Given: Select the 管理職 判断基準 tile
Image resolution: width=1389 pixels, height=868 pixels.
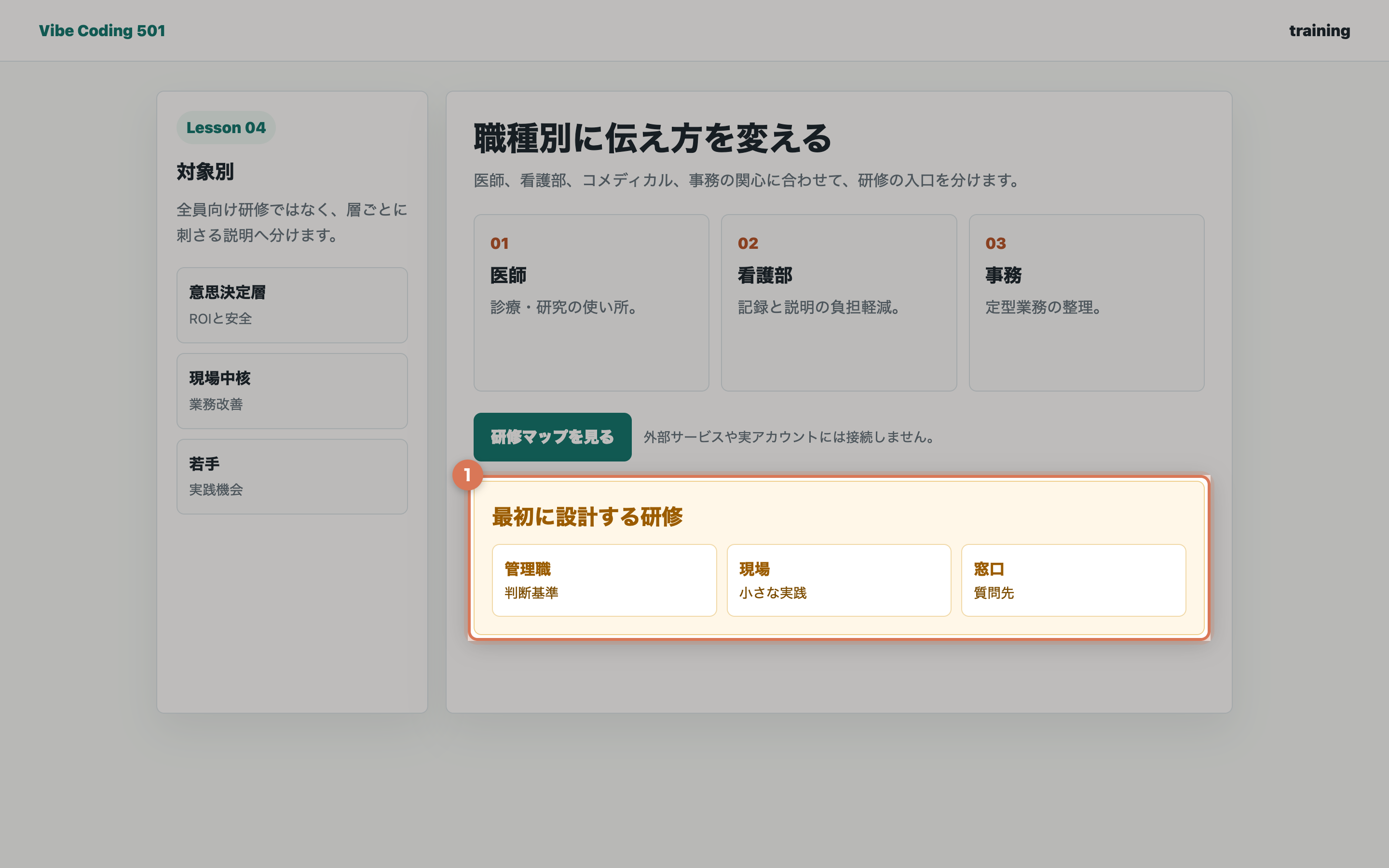Looking at the screenshot, I should click(604, 581).
